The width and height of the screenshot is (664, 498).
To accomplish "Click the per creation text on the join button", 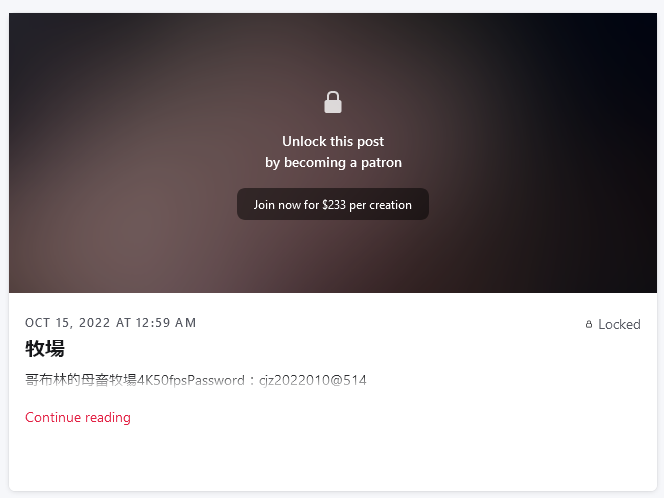I will (380, 205).
